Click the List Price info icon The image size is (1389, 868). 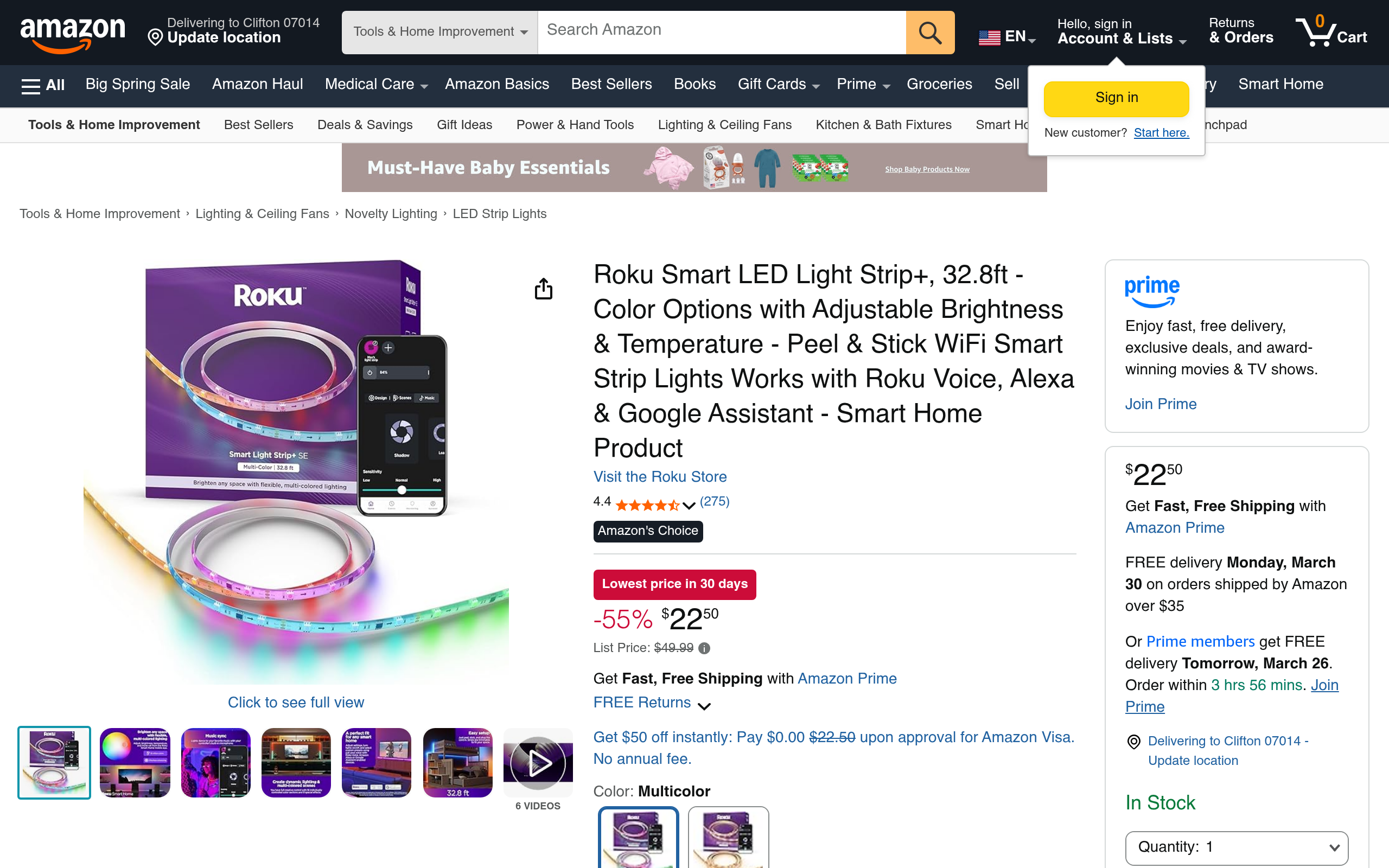point(704,648)
